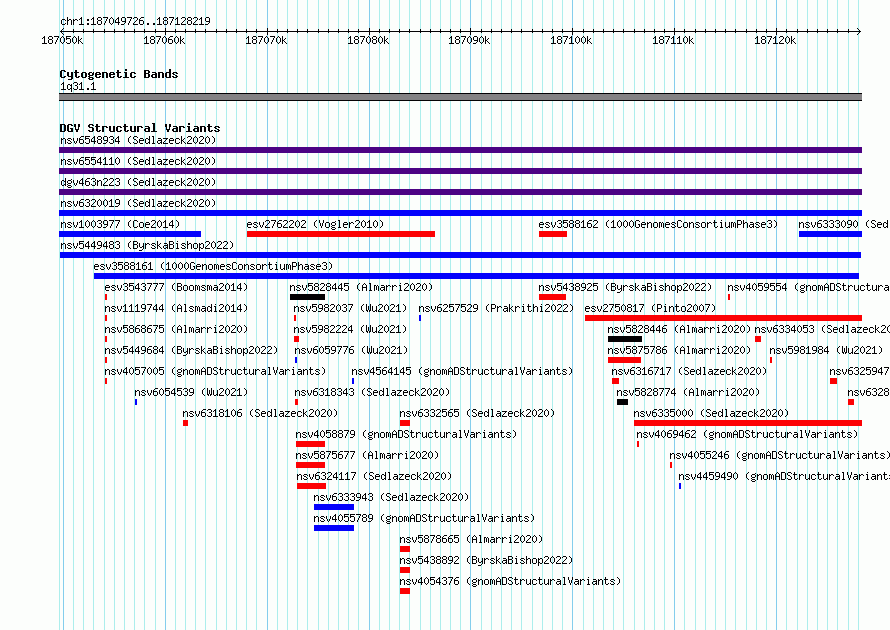This screenshot has height=630, width=890.
Task: Click the nsv6318343 (Sedlazeck2020) label
Action: point(372,392)
